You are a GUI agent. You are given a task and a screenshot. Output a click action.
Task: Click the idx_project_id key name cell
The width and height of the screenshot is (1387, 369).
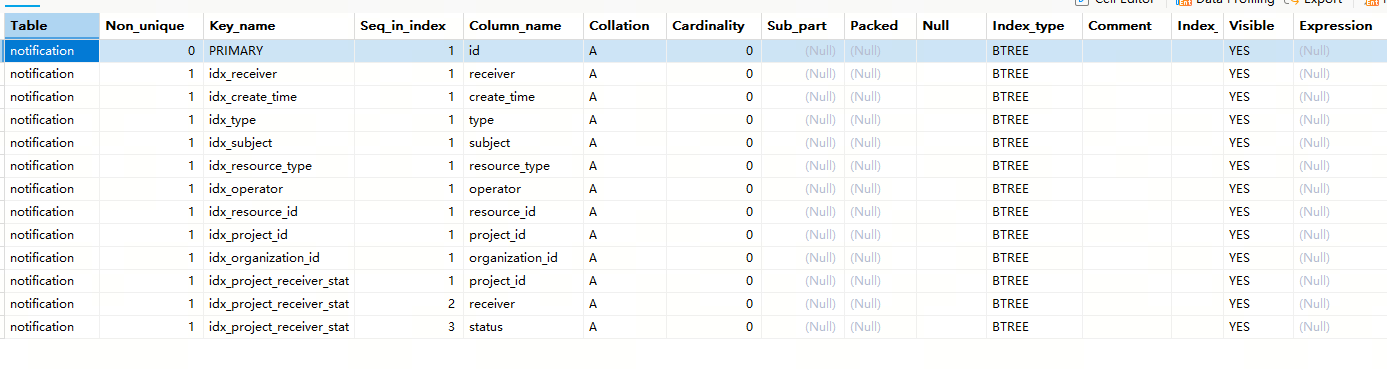279,234
